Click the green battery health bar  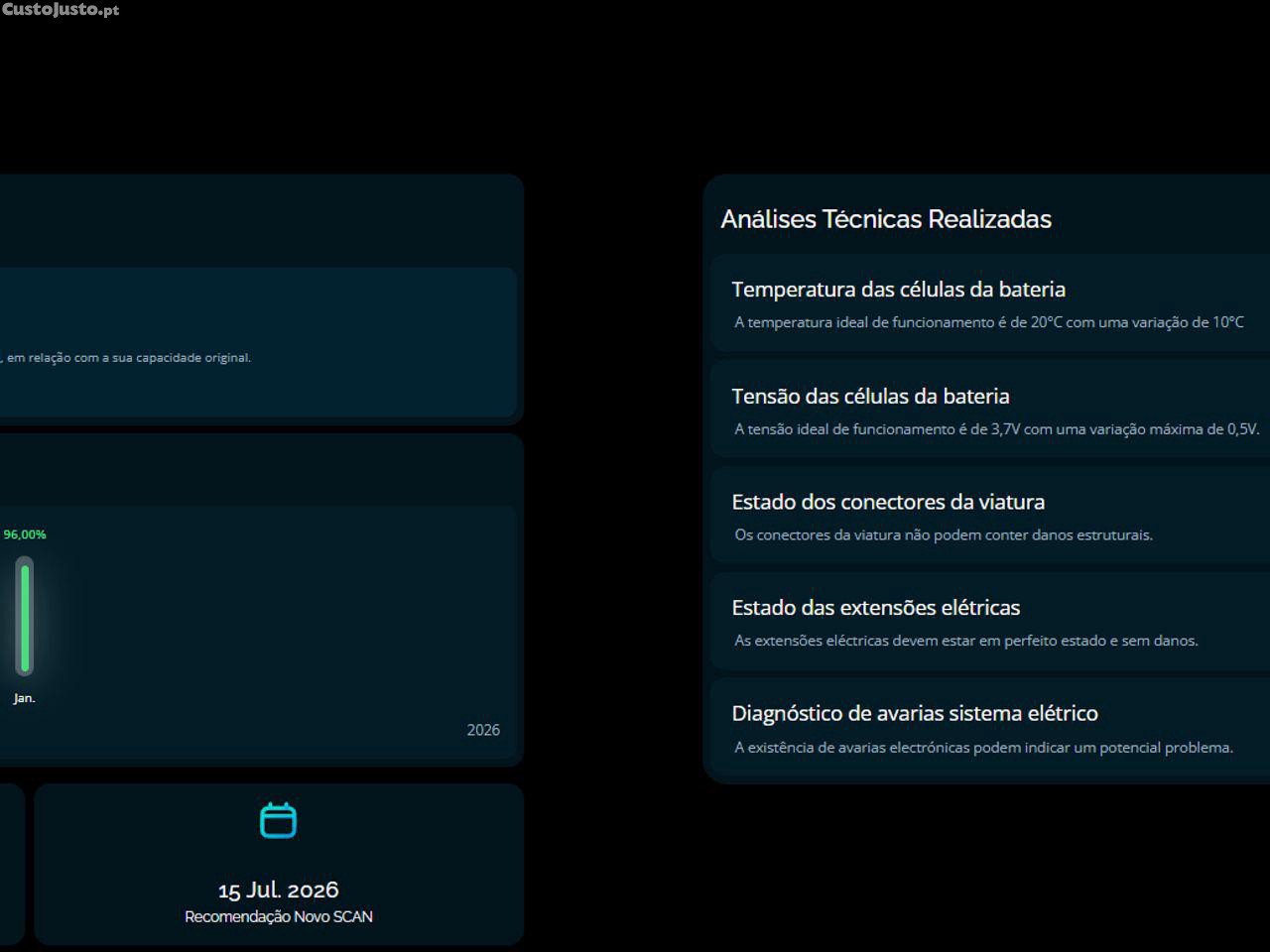(x=25, y=617)
